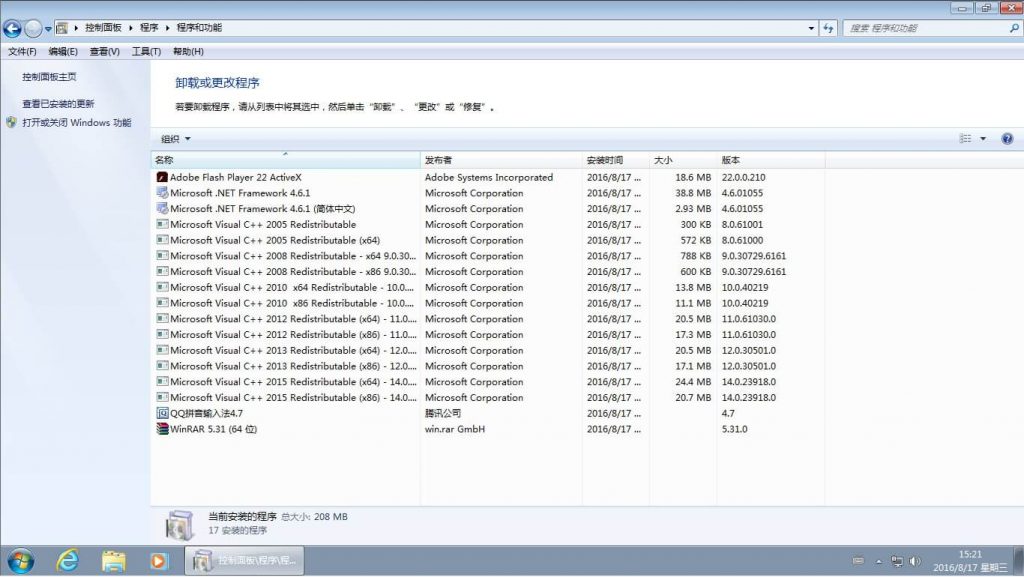
Task: Open the 查看(V) menu
Action: [x=104, y=52]
